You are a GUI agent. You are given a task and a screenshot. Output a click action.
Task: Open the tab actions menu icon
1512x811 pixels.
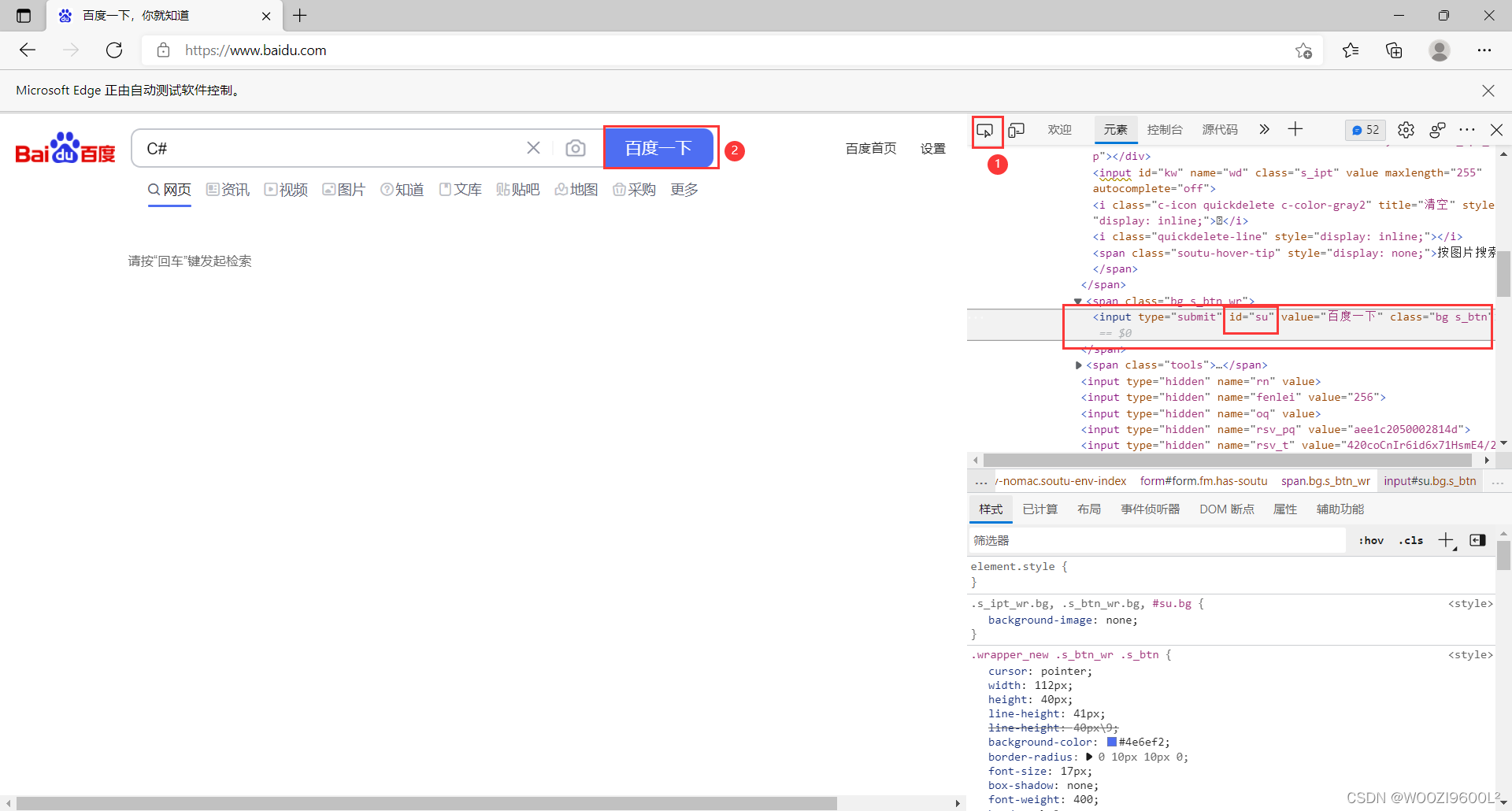24,16
